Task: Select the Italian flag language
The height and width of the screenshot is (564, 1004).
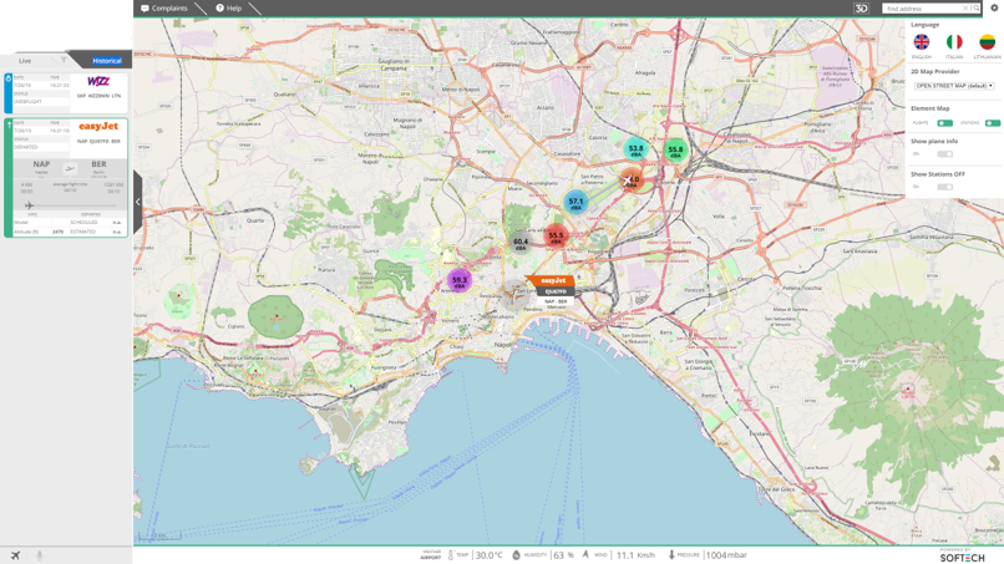Action: (954, 42)
